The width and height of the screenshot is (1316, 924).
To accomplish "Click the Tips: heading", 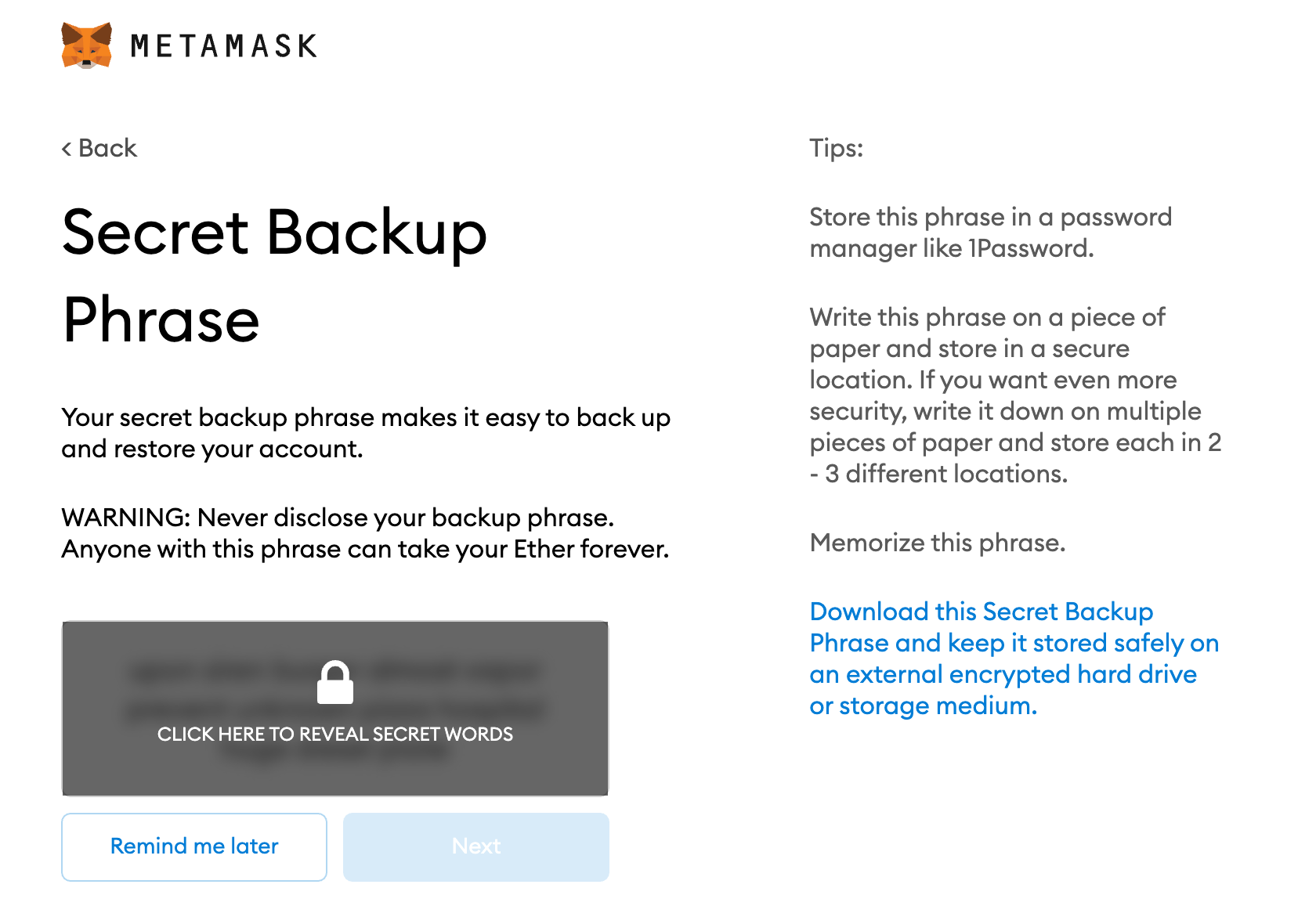I will (836, 148).
